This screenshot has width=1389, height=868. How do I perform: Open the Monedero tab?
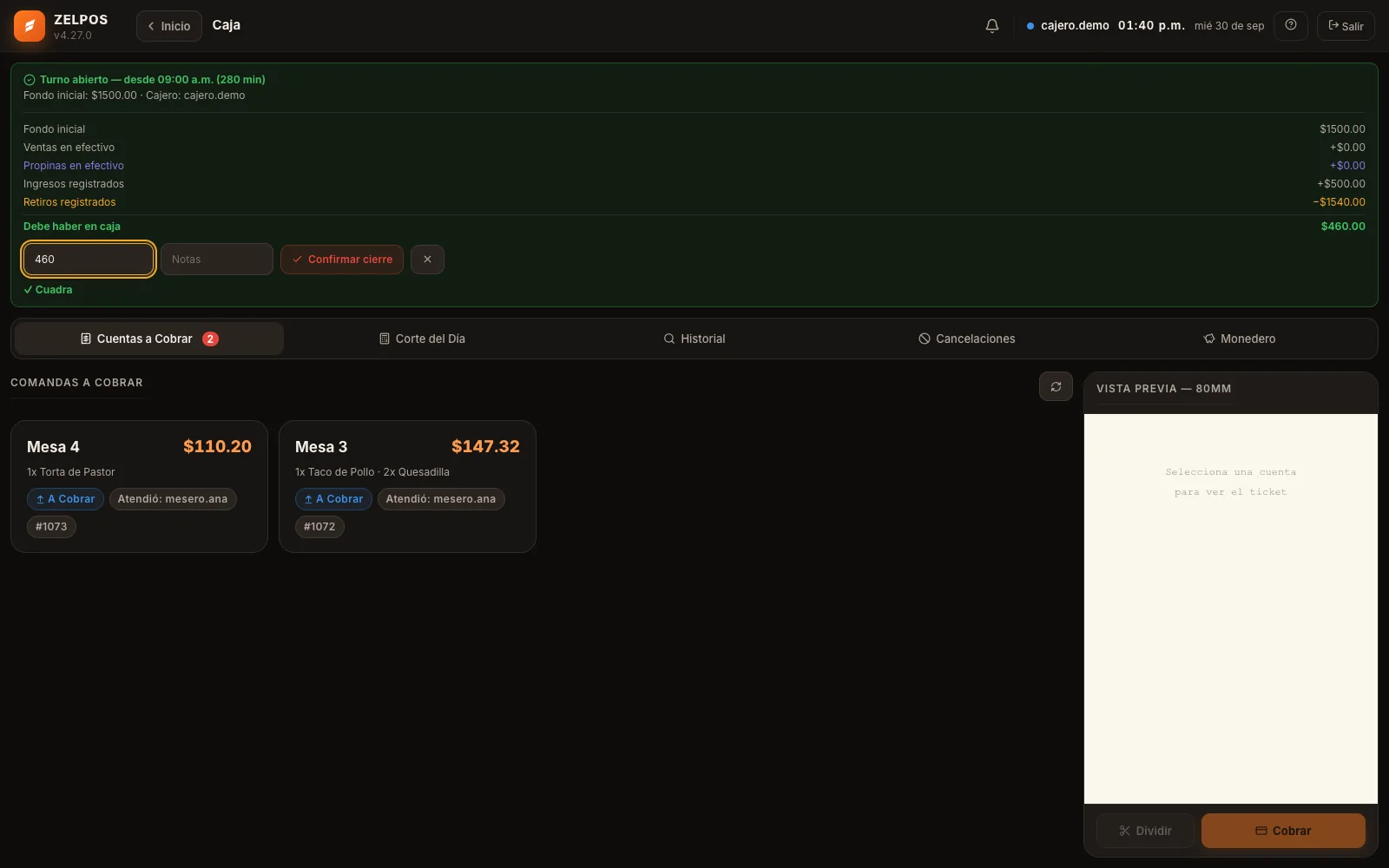[1240, 339]
